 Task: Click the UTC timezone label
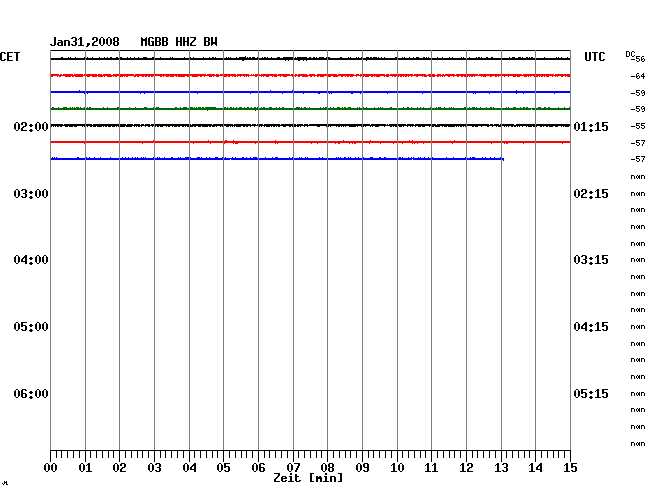(x=594, y=57)
